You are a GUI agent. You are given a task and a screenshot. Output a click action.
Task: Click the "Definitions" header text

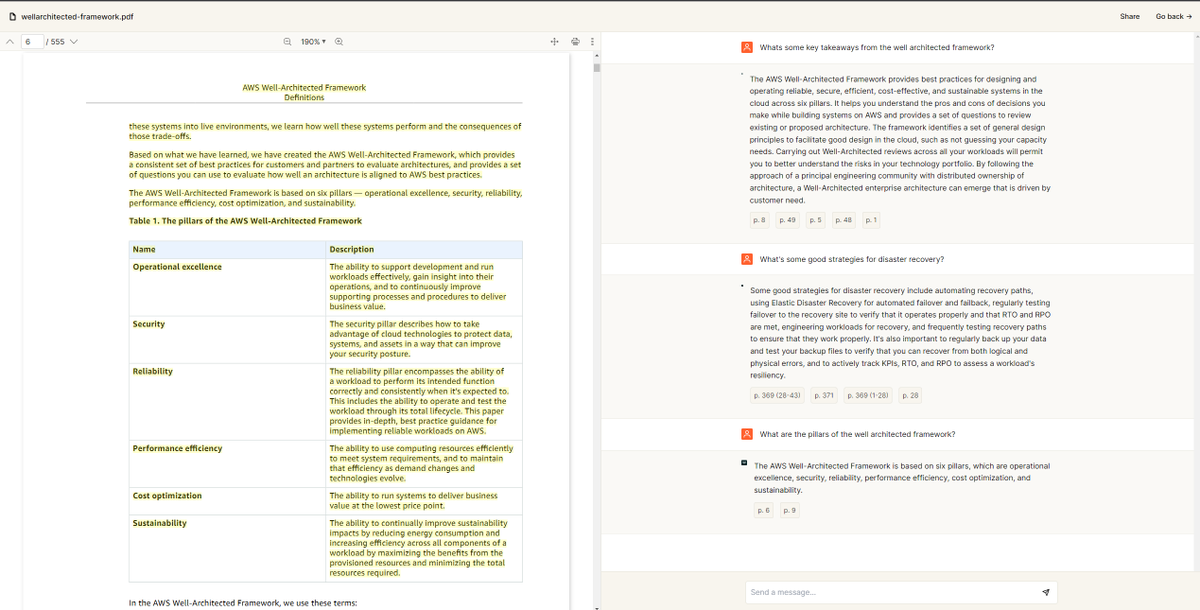coord(304,98)
